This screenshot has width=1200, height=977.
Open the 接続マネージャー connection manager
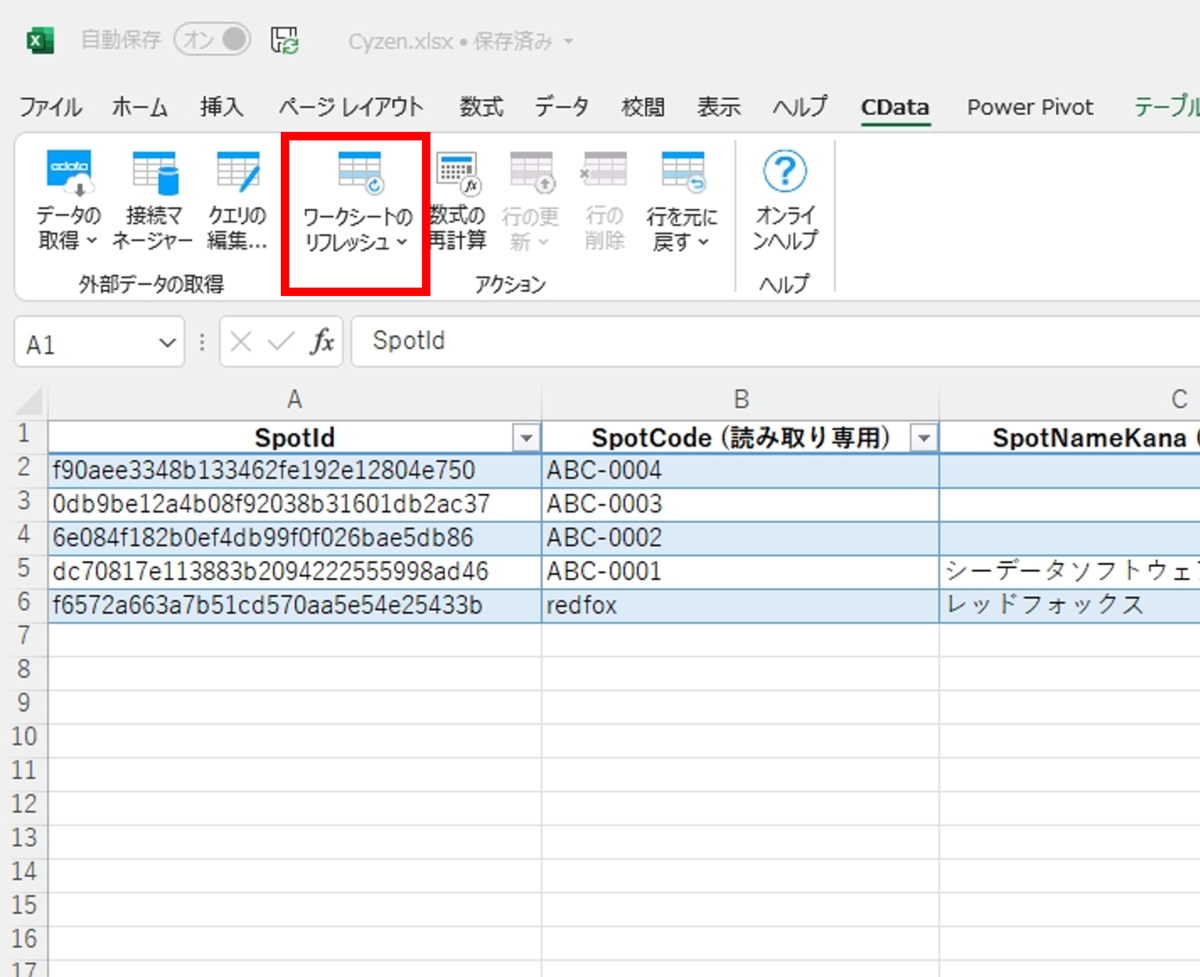(x=152, y=200)
